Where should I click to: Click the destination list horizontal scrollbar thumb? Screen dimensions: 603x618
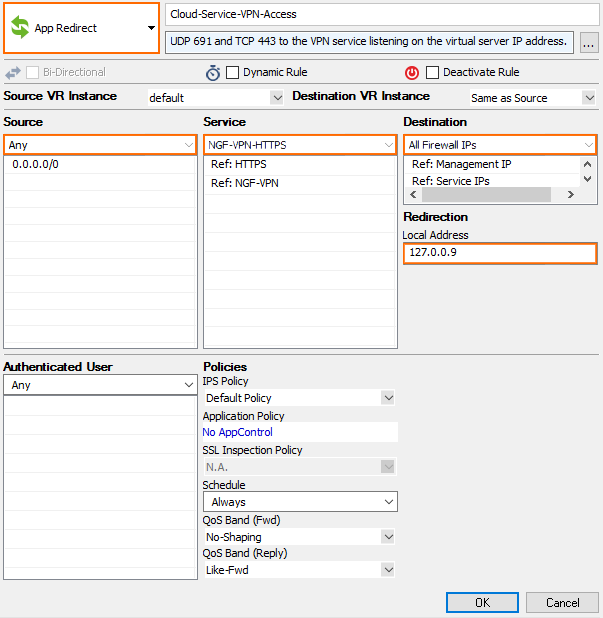click(x=486, y=194)
